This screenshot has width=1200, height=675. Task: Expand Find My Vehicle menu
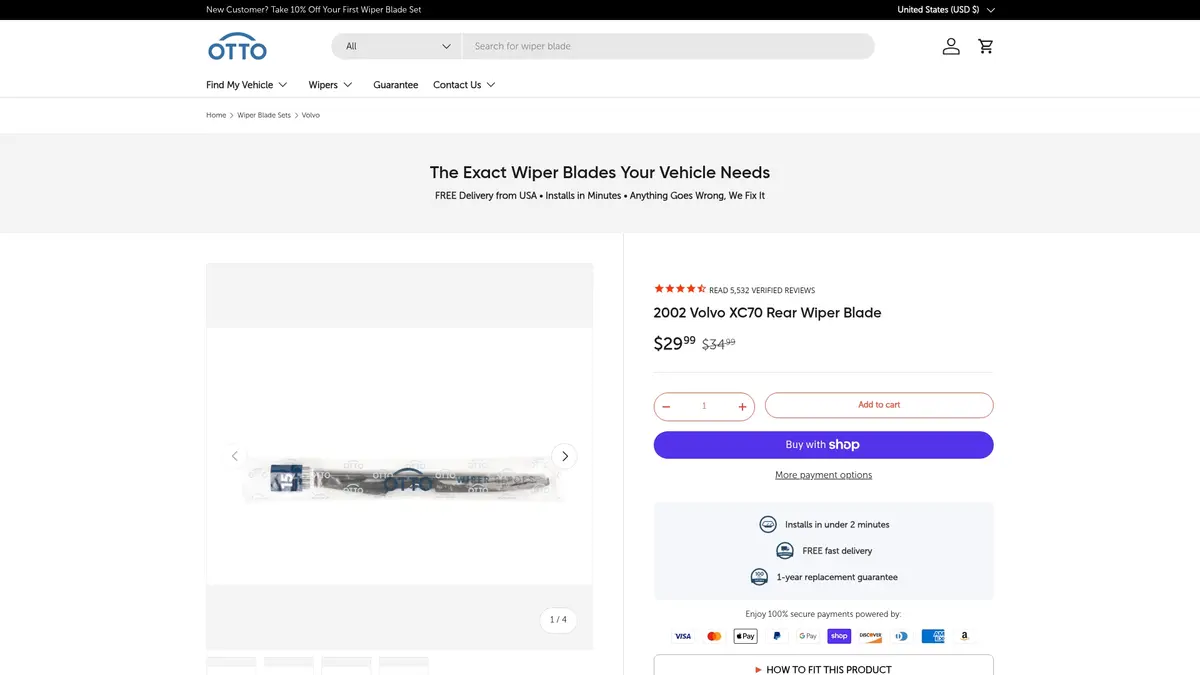click(247, 85)
